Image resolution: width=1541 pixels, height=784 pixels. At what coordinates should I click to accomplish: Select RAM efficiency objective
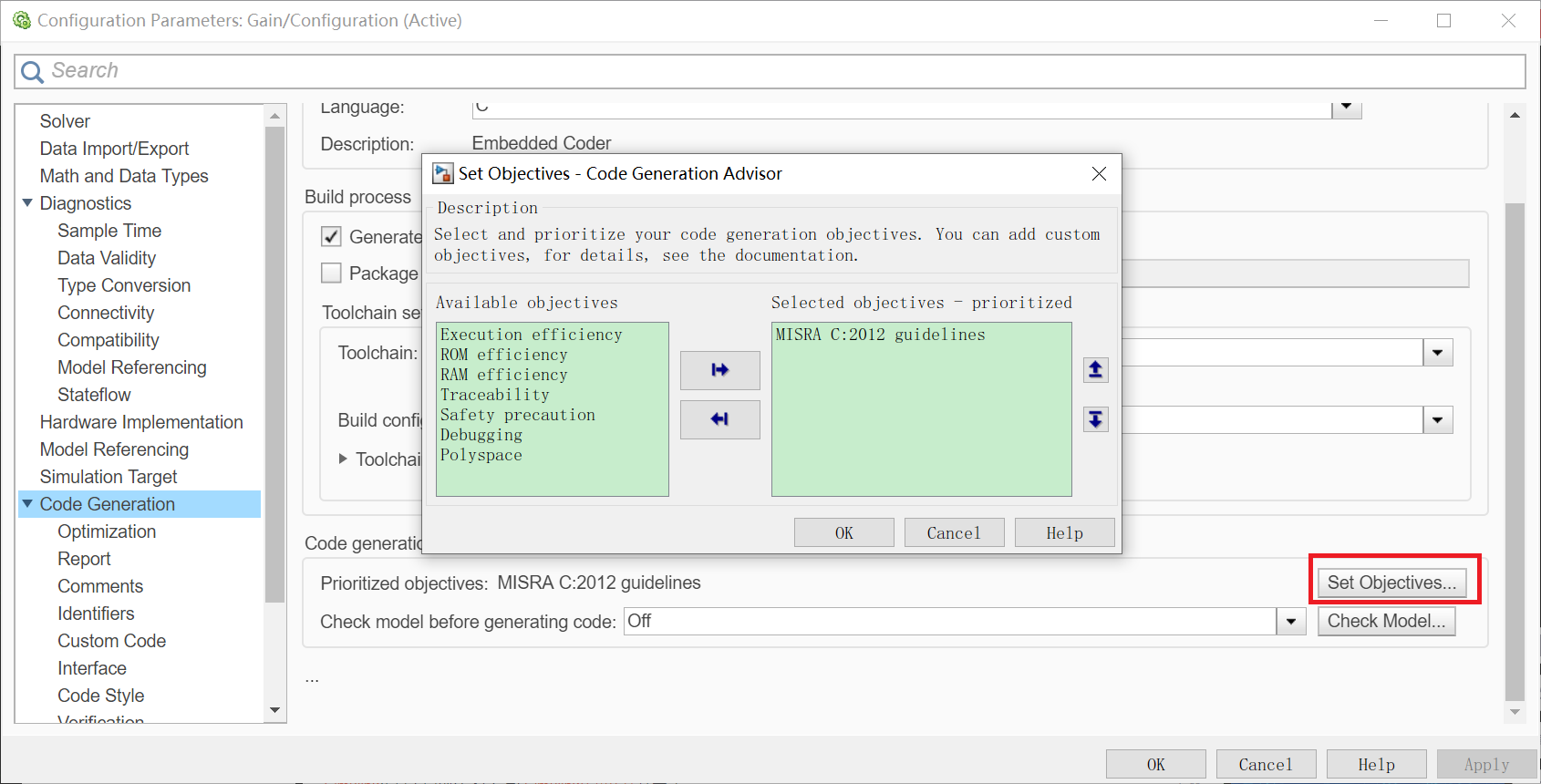coord(504,375)
